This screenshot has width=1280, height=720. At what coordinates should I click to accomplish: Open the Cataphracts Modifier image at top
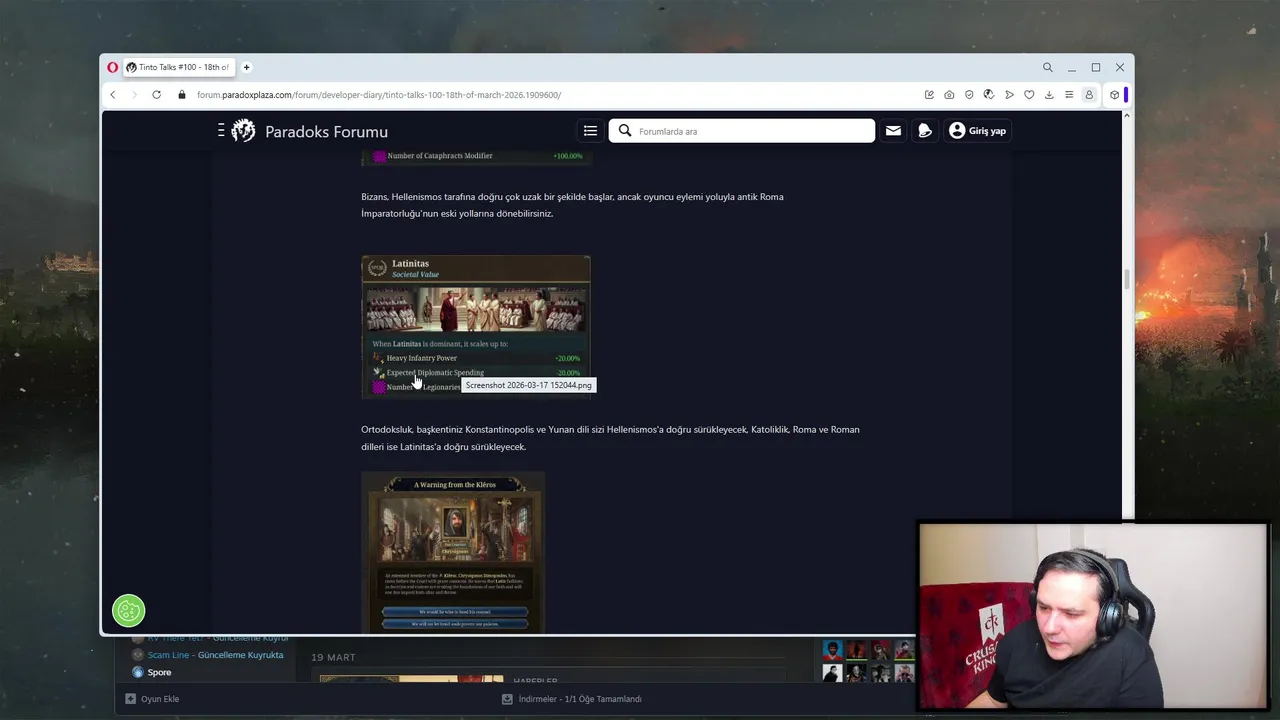coord(476,157)
